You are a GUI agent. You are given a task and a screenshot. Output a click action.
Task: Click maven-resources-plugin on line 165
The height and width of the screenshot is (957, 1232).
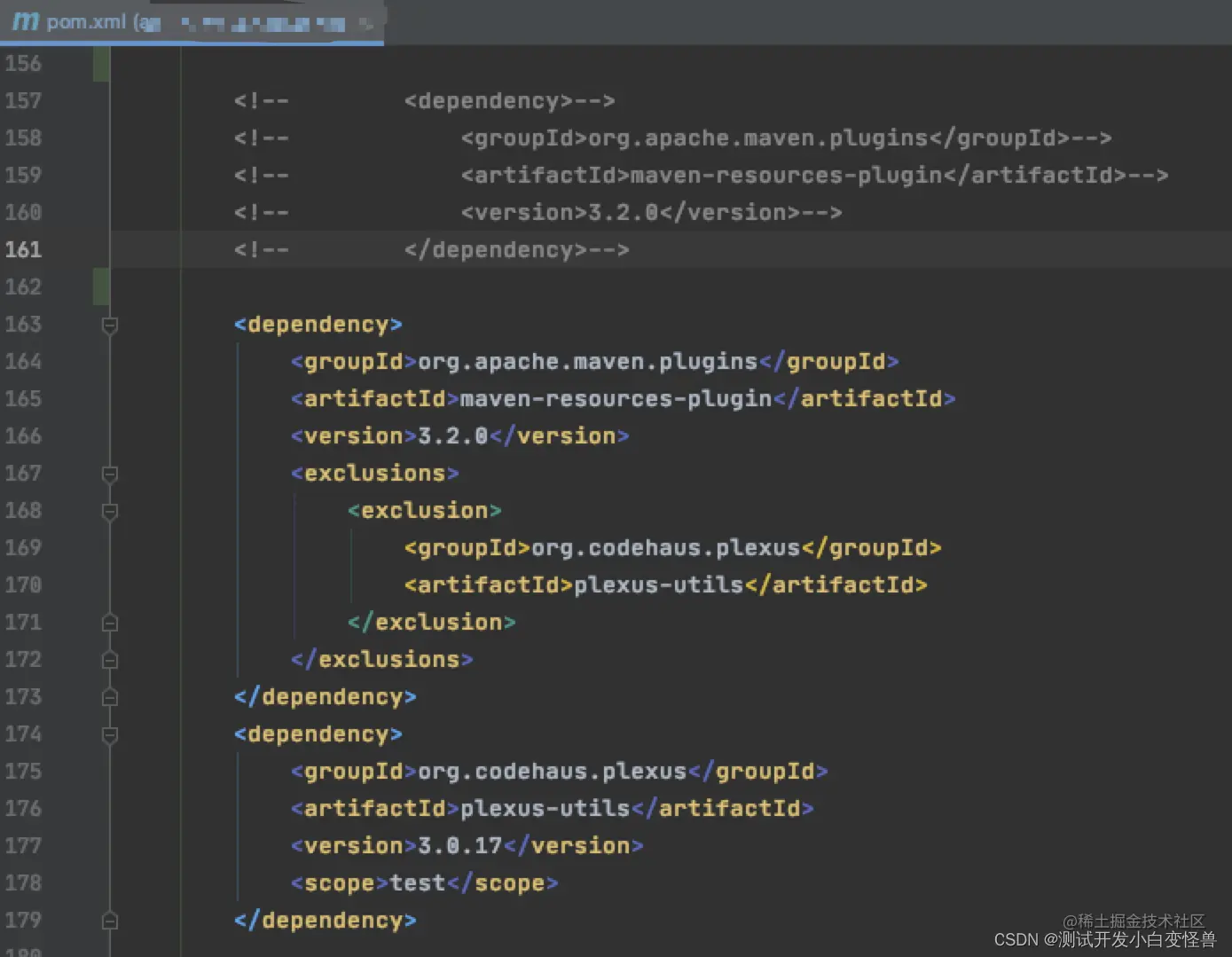click(x=616, y=399)
